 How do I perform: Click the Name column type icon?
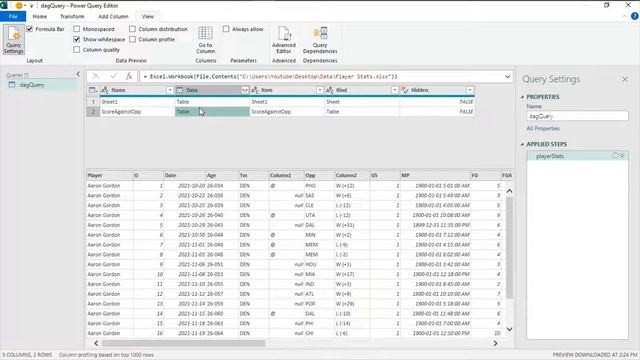click(x=105, y=90)
